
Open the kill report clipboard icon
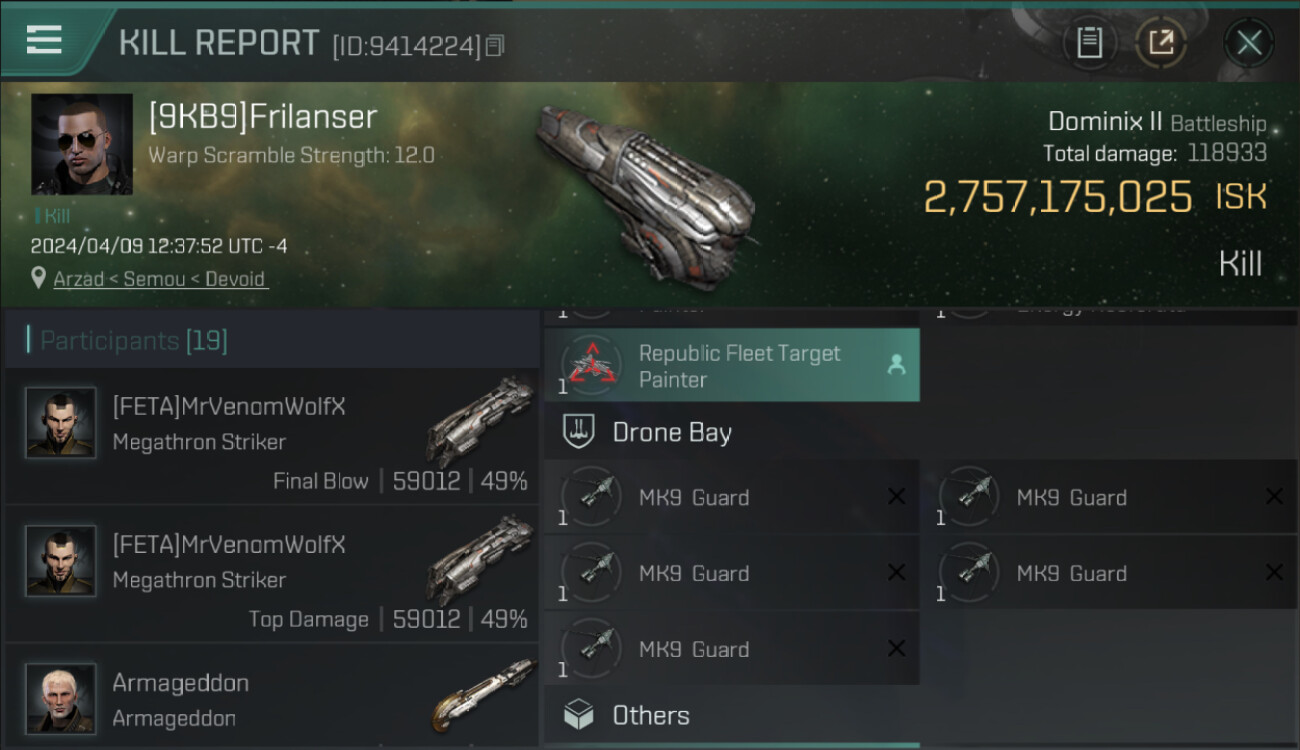point(1089,43)
